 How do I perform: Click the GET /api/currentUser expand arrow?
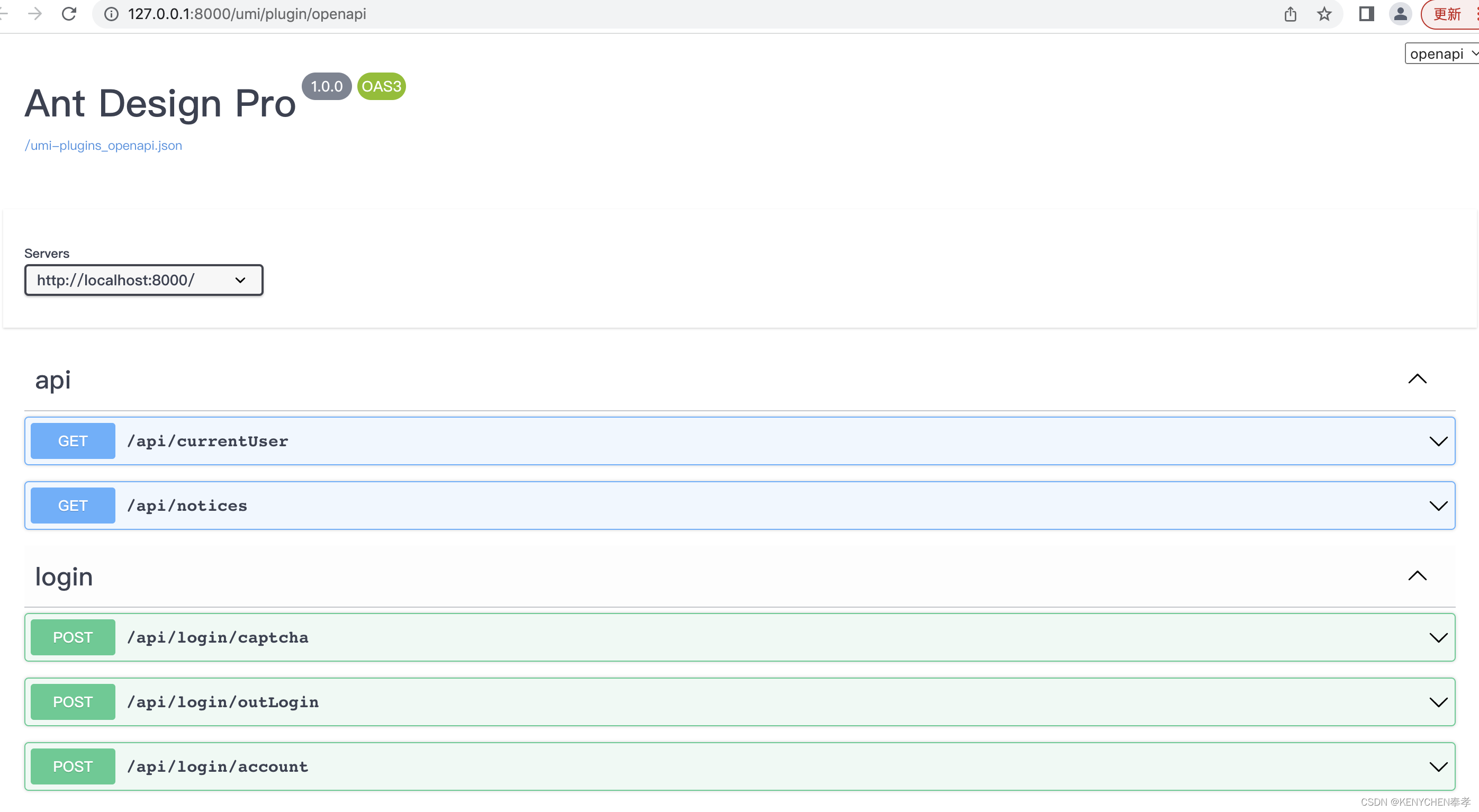[x=1438, y=441]
